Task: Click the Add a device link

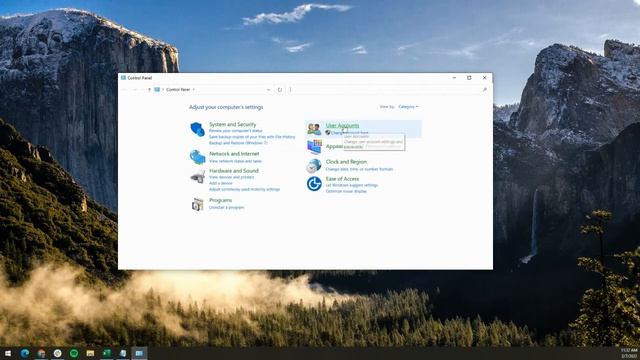Action: click(x=221, y=183)
